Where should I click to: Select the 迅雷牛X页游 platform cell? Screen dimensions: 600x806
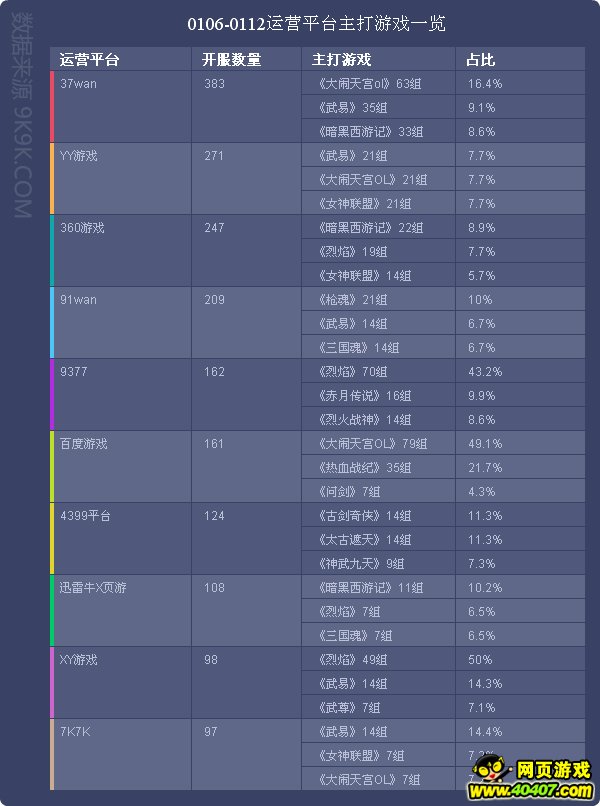click(122, 610)
